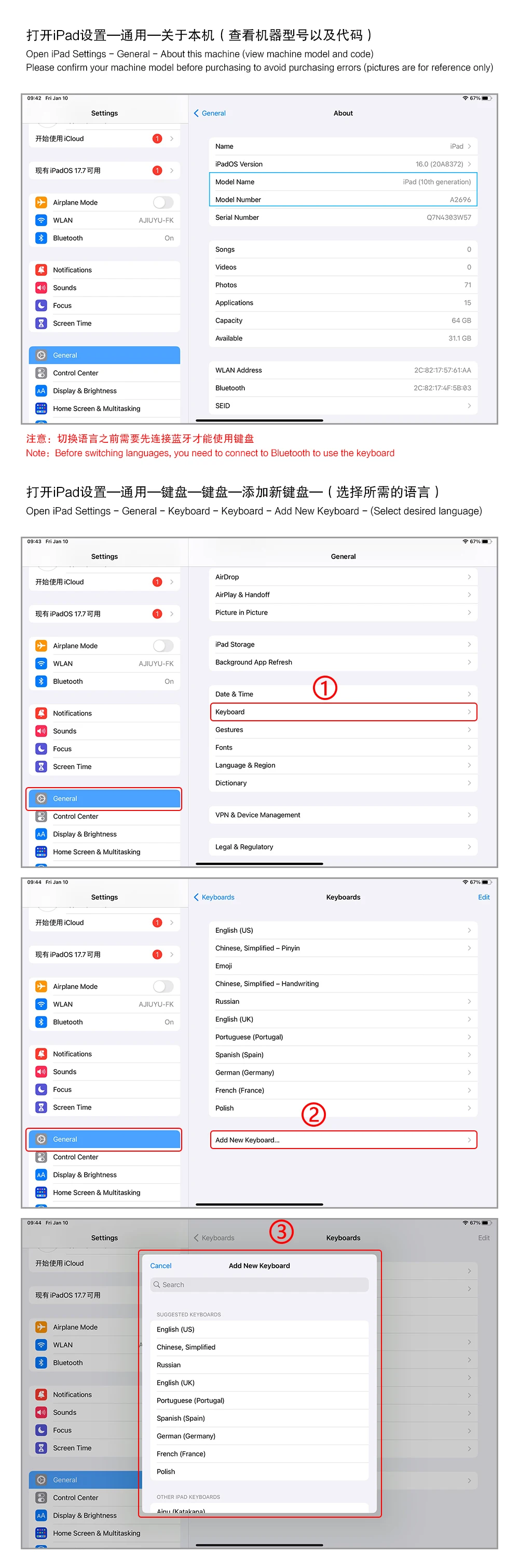Click Bluetooth icon beside the Polish keyboards list
This screenshot has width=519, height=1568.
(x=41, y=1022)
